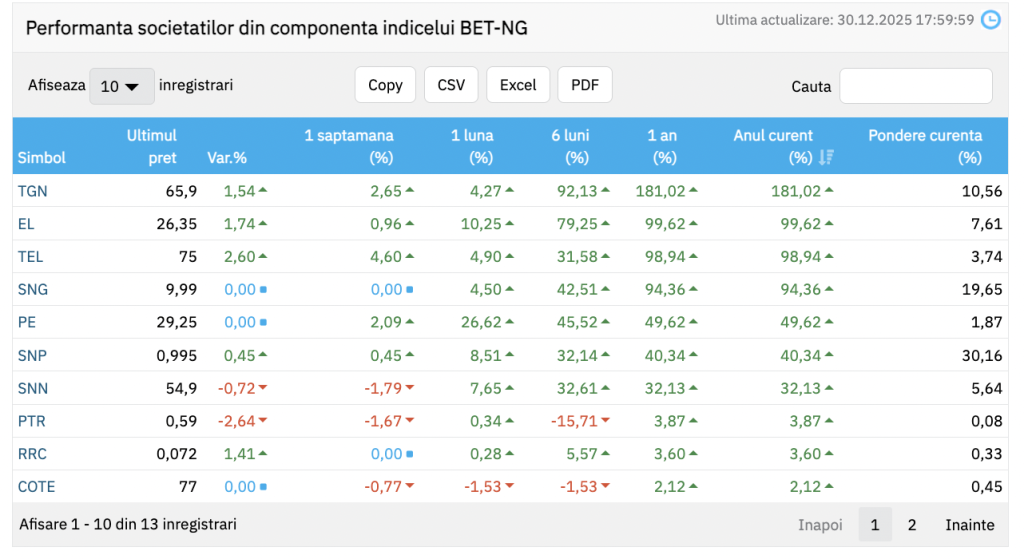Sort table by Simbol column header
Image resolution: width=1024 pixels, height=559 pixels.
click(42, 158)
